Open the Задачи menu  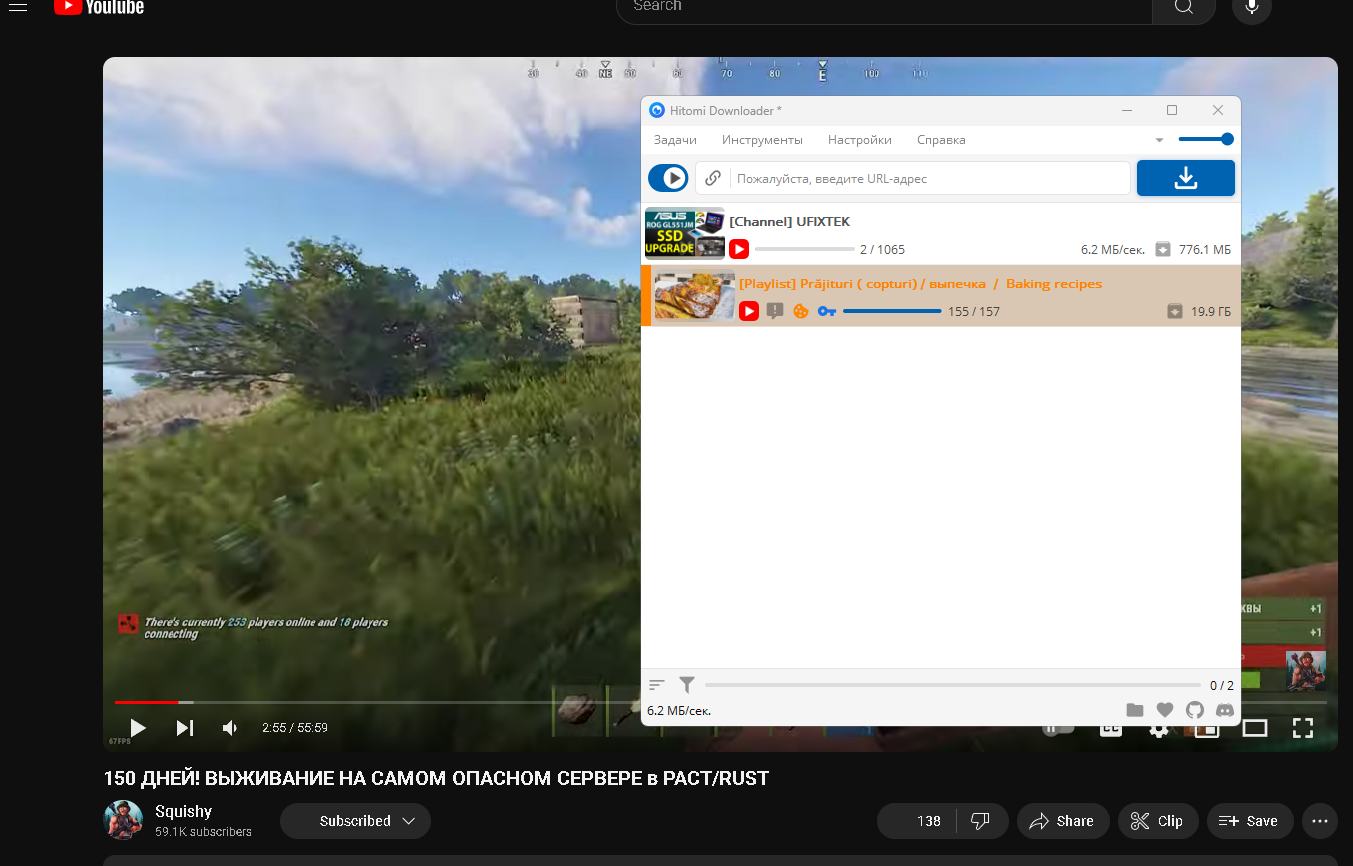(675, 140)
